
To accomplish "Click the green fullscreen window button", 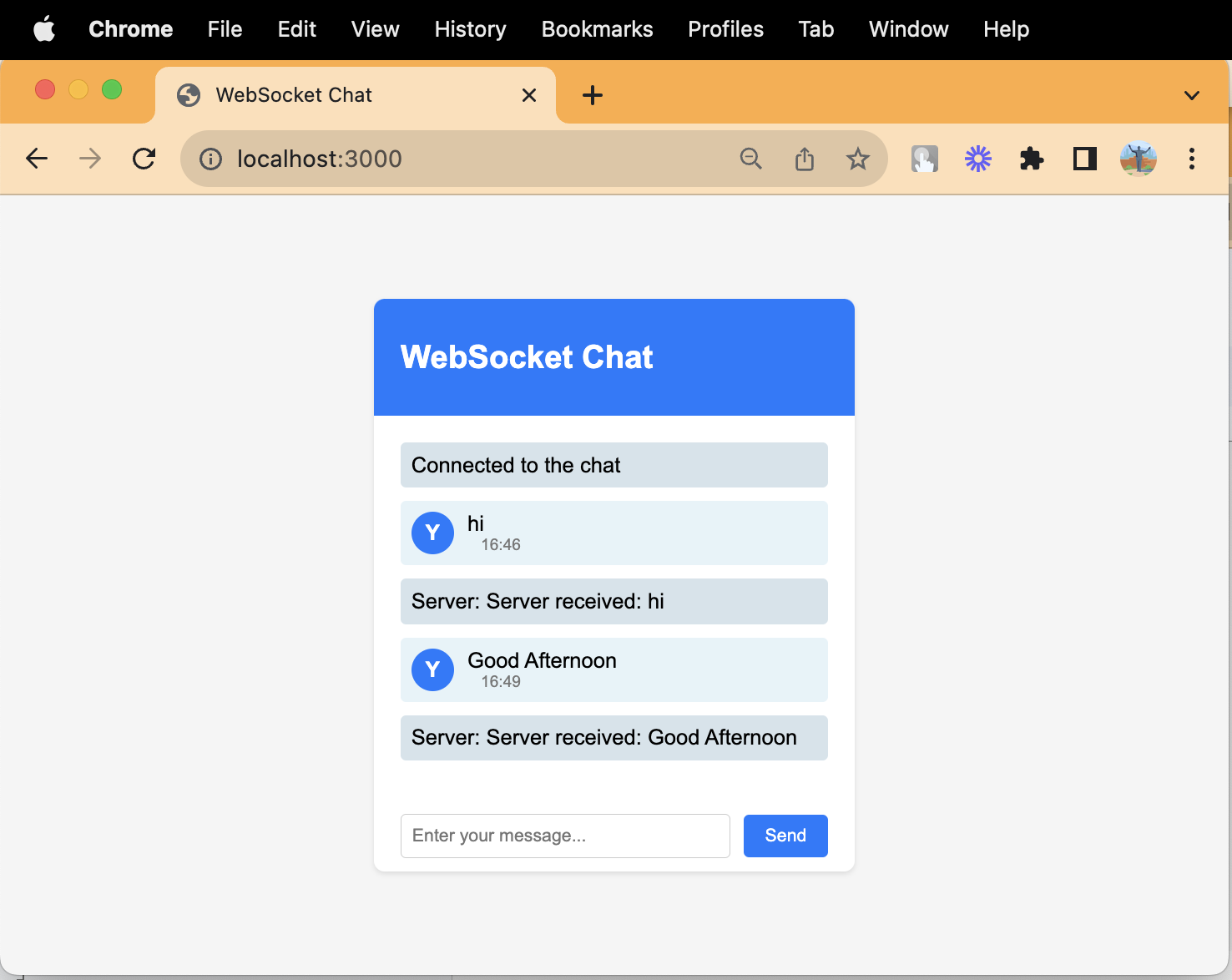I will [x=112, y=89].
